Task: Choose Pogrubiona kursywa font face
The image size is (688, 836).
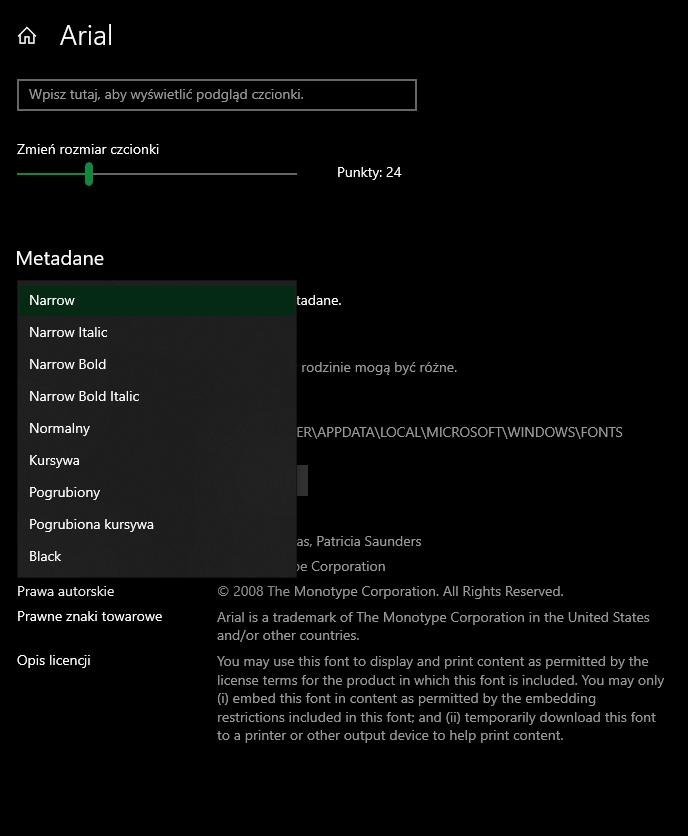Action: 91,524
